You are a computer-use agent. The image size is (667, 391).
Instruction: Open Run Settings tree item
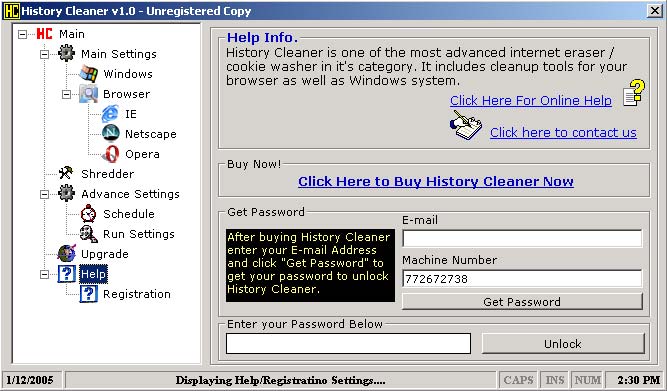139,234
